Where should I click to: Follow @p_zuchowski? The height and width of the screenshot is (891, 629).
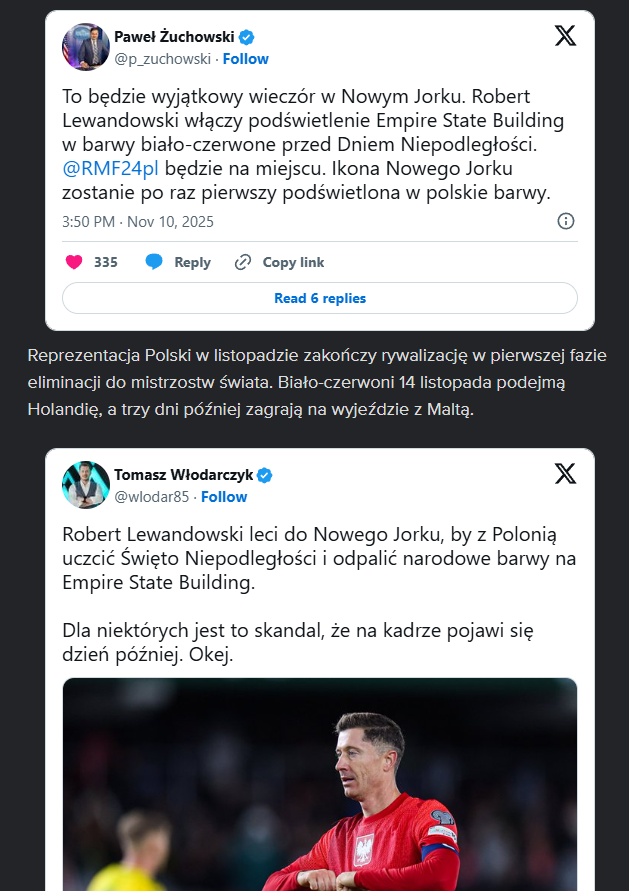pyautogui.click(x=245, y=59)
